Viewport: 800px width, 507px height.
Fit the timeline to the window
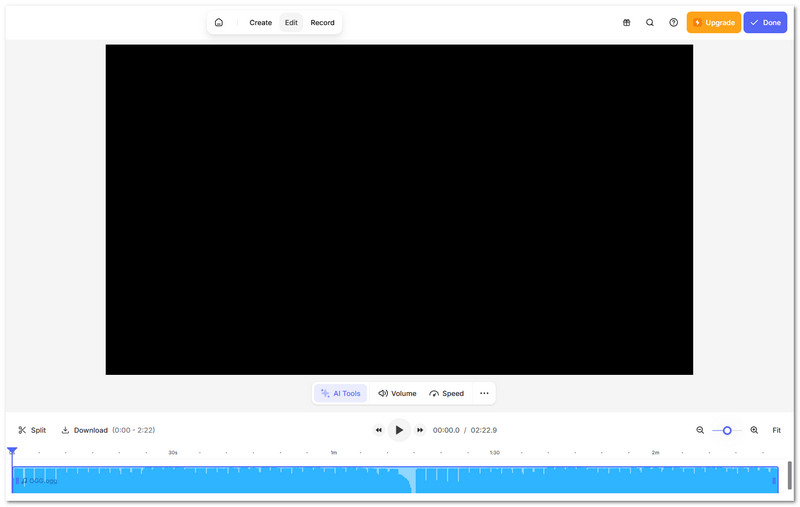coord(777,430)
